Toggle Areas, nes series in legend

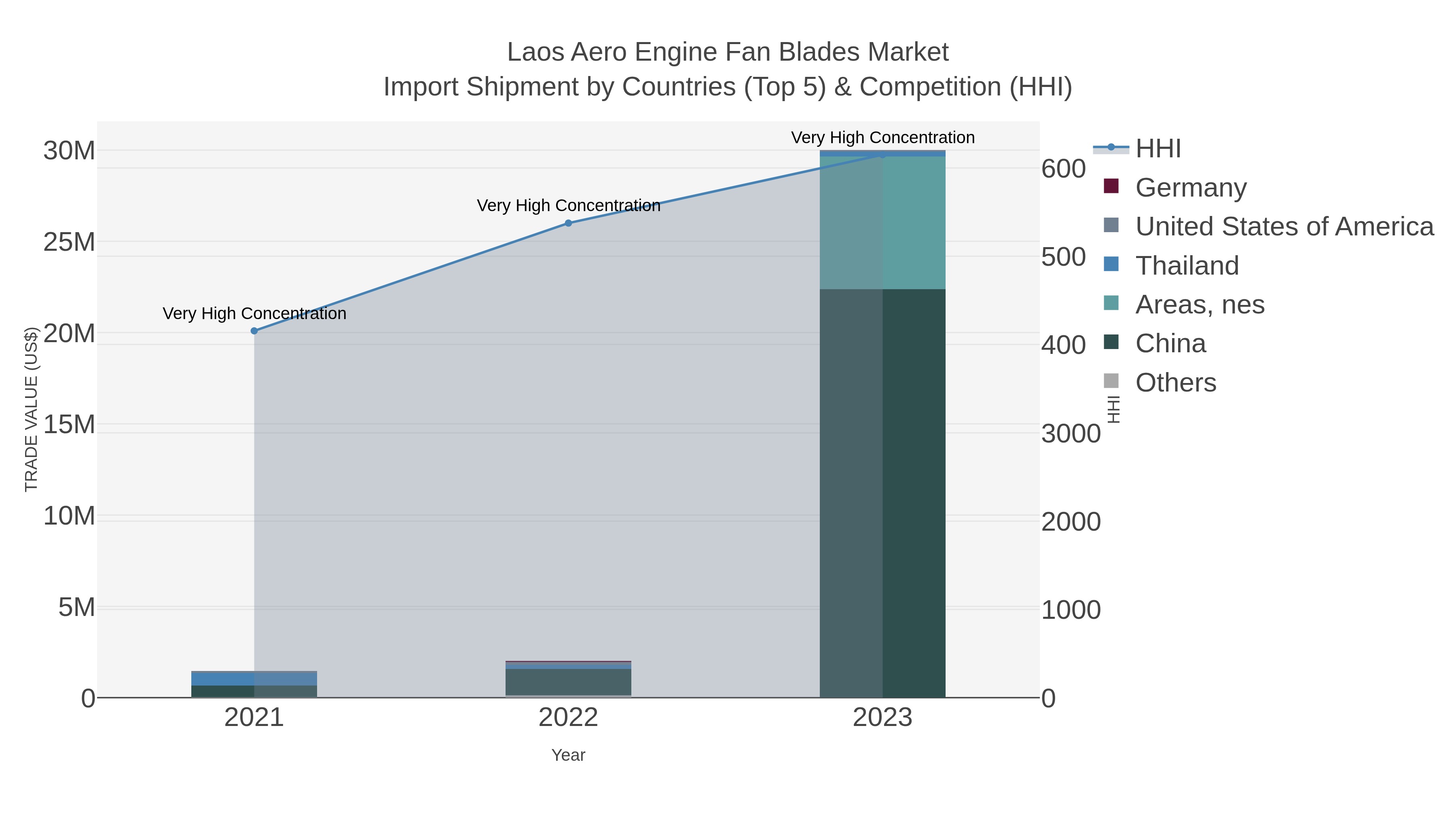tap(1184, 304)
